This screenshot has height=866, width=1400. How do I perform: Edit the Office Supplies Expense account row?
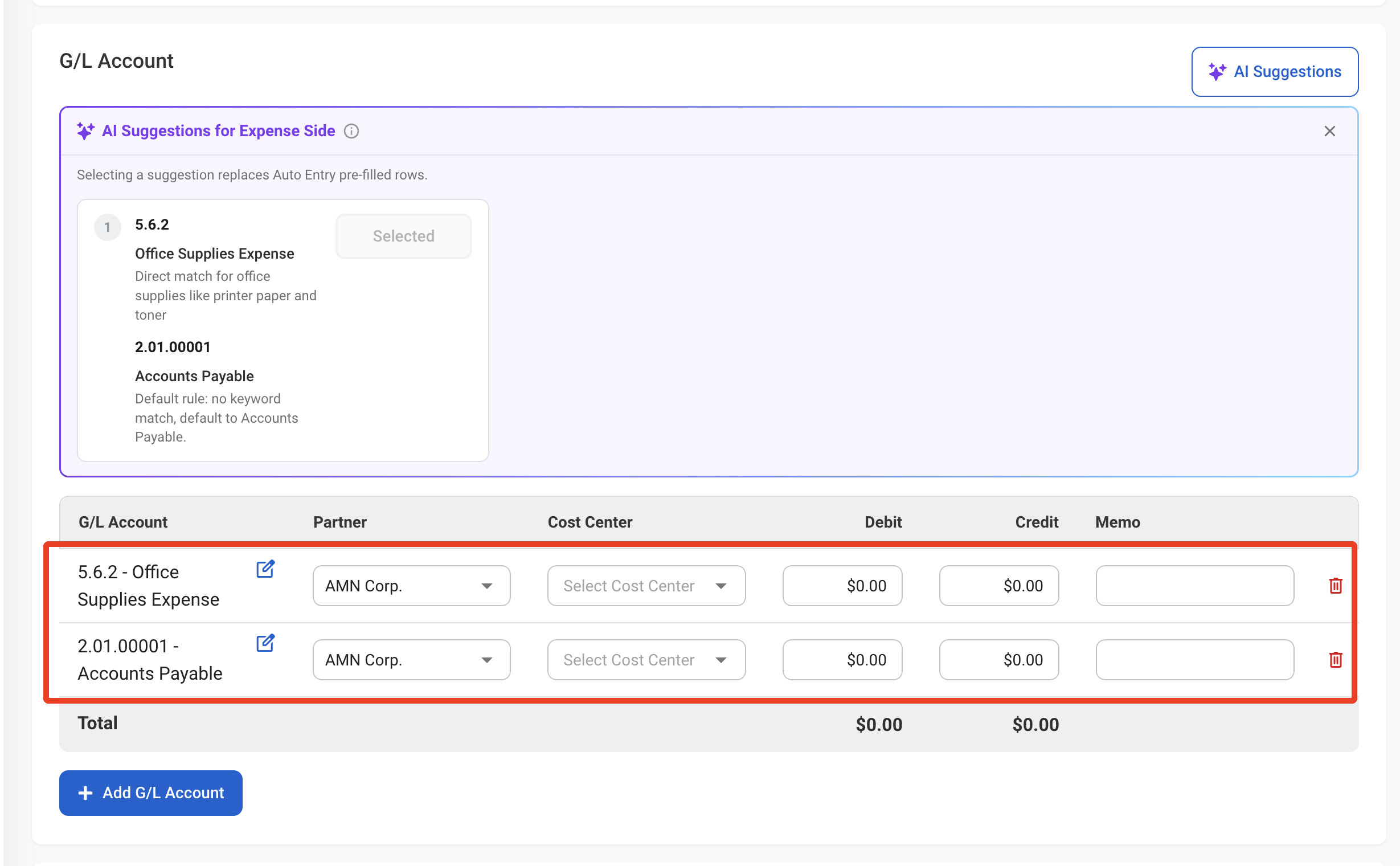(x=265, y=569)
